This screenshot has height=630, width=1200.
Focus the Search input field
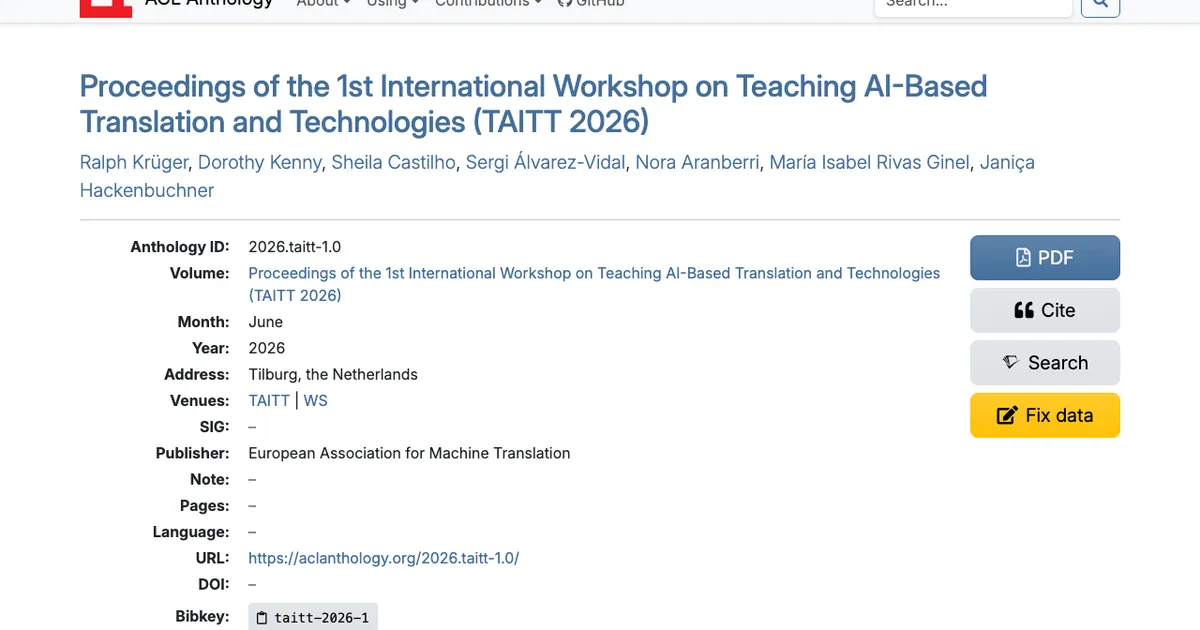coord(973,5)
